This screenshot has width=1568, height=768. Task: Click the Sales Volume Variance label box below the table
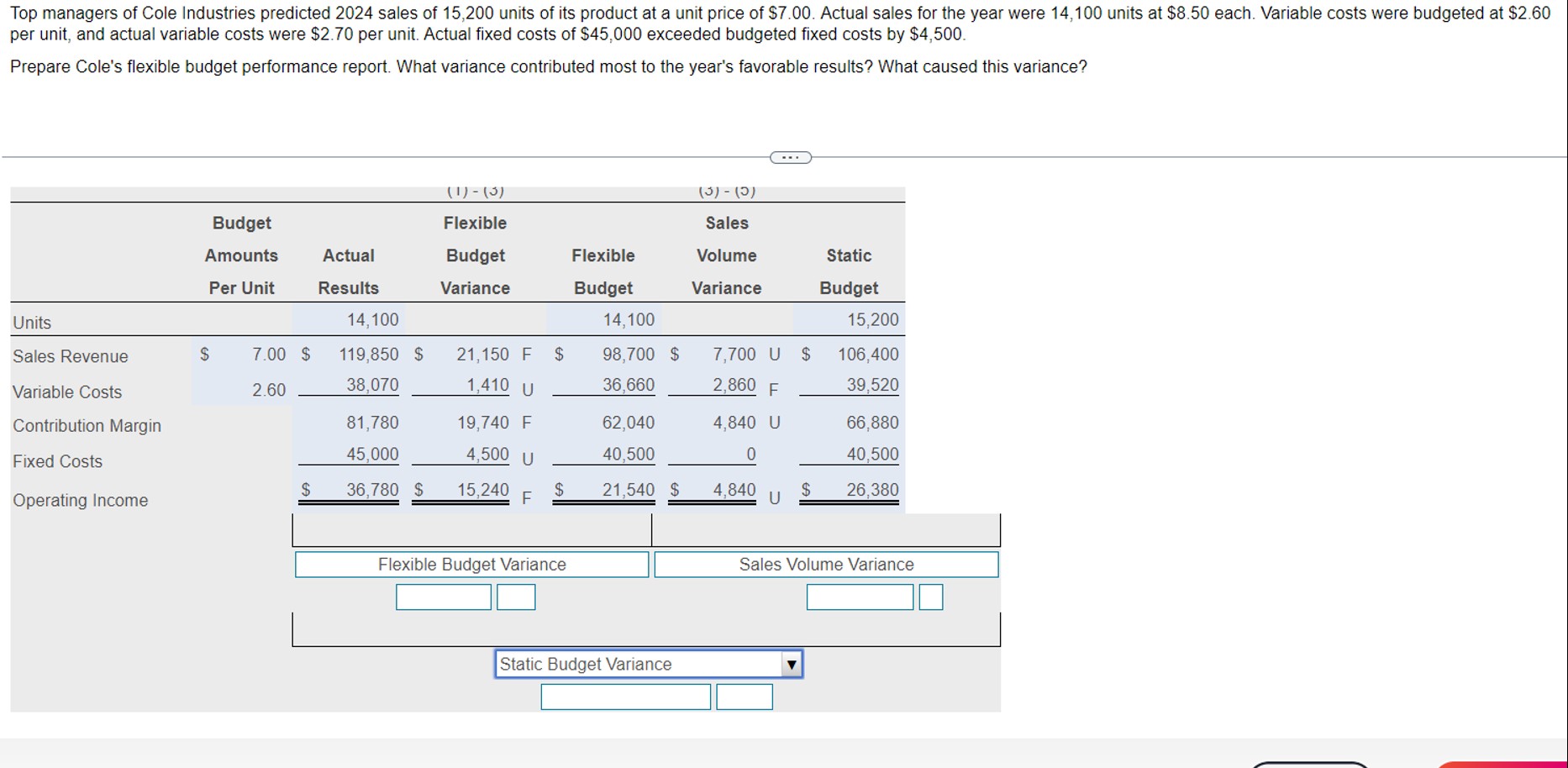pyautogui.click(x=827, y=565)
